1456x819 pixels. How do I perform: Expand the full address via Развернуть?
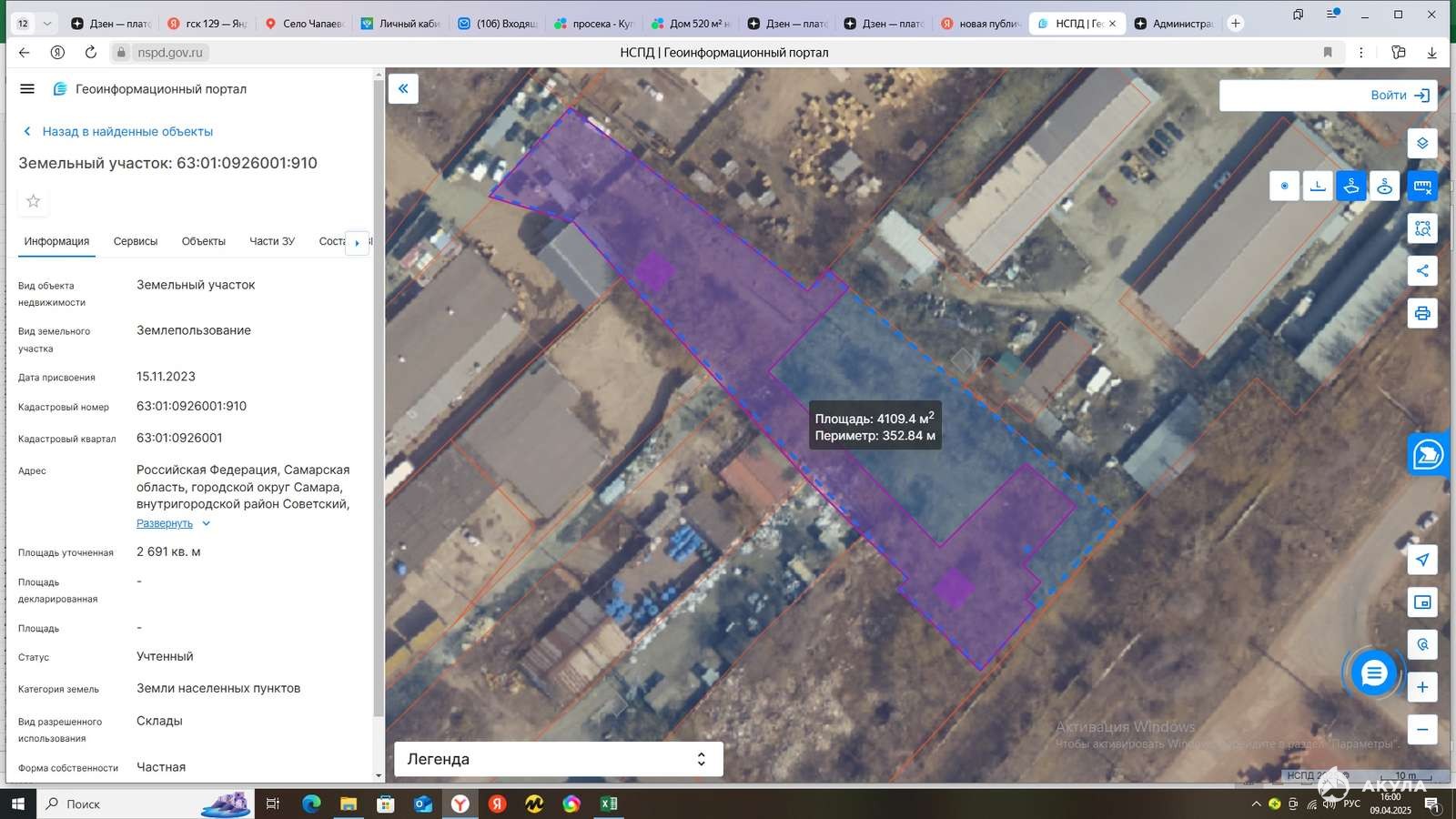pyautogui.click(x=165, y=523)
